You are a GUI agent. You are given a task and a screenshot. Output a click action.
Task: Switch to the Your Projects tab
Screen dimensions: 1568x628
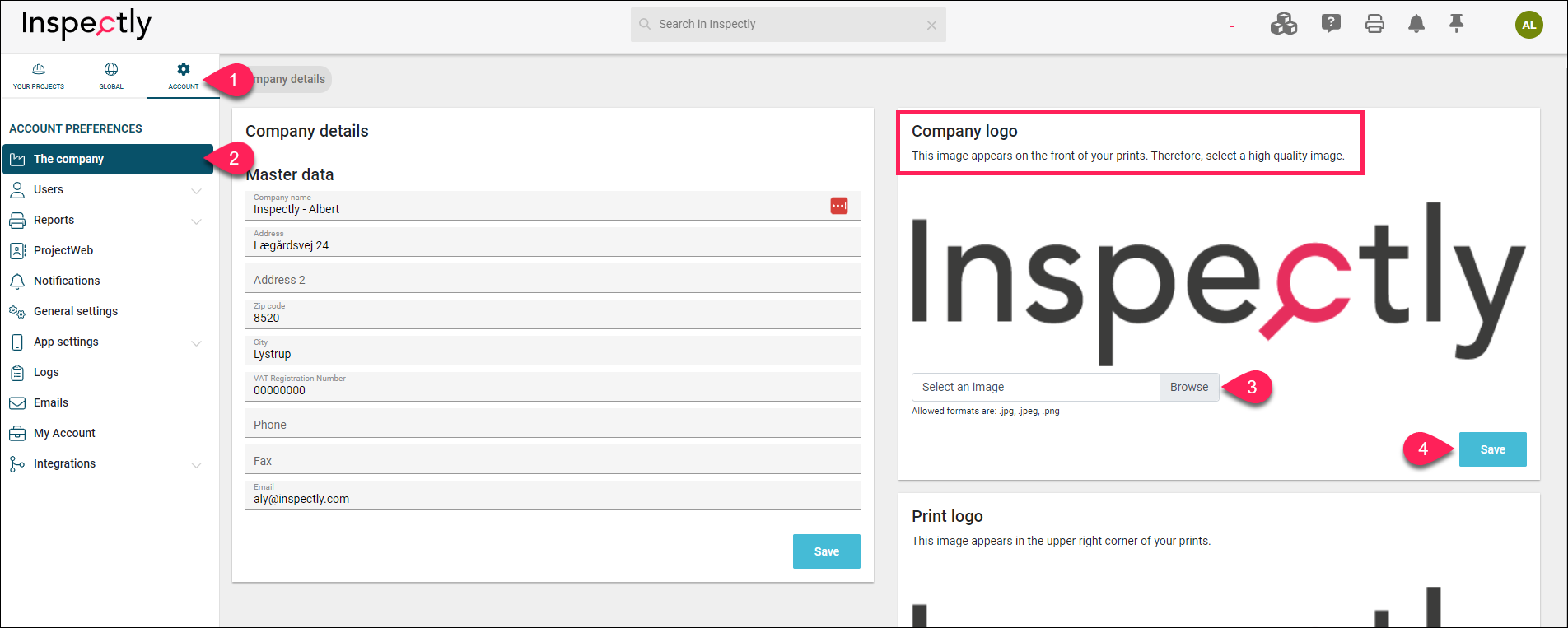pos(39,76)
